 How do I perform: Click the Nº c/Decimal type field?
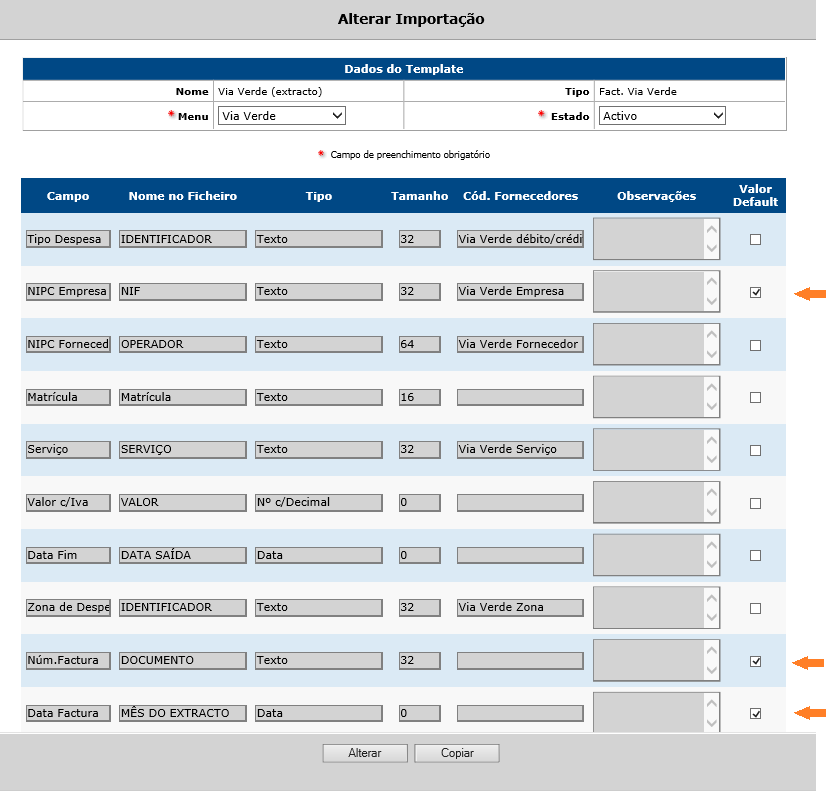[x=318, y=502]
